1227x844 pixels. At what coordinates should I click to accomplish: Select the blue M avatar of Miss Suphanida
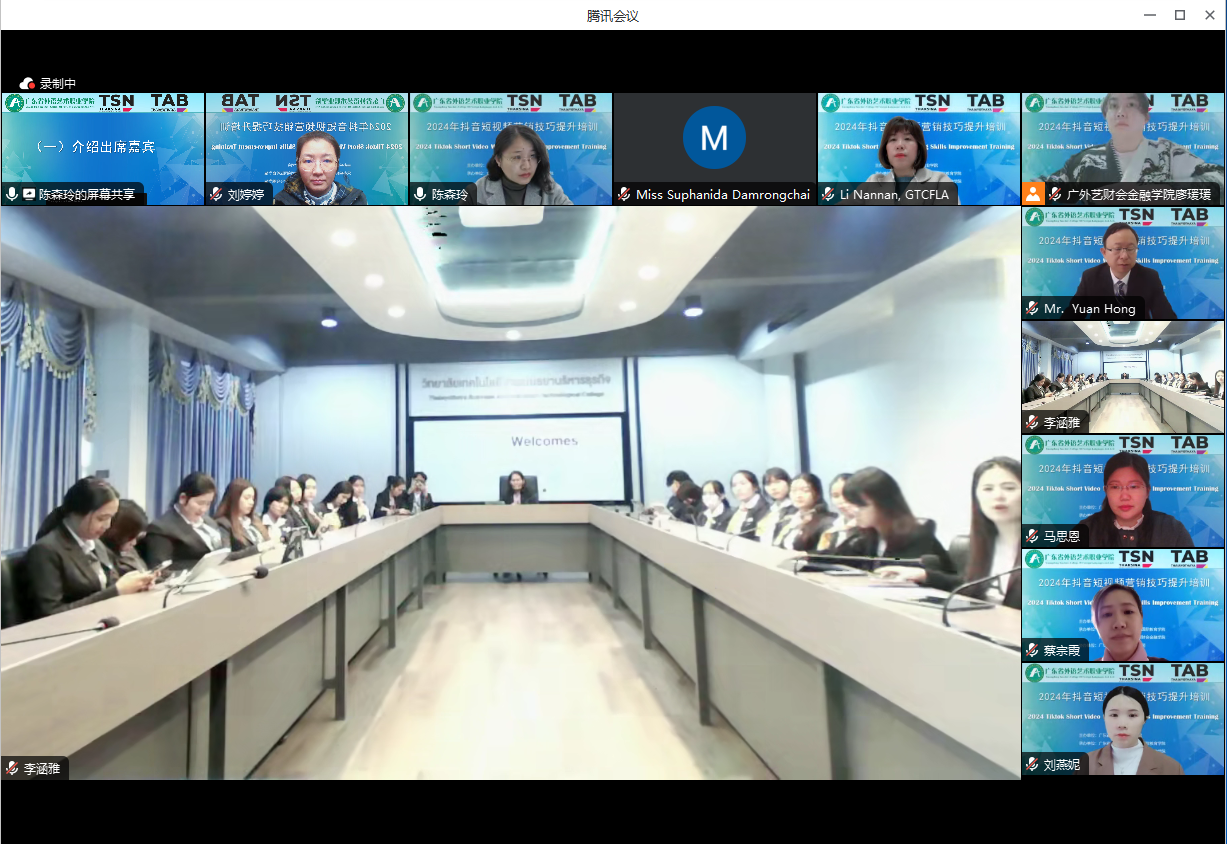[x=714, y=137]
